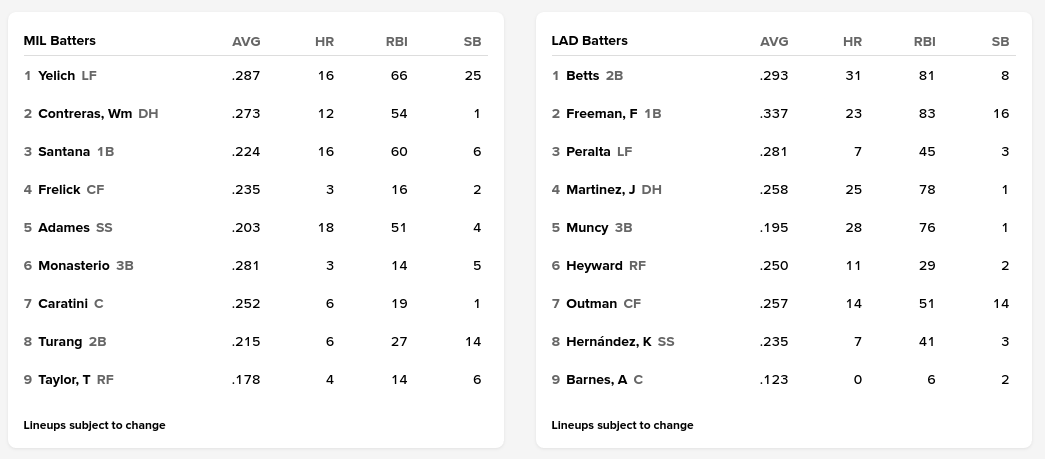Select Outman in the LAD lineup
This screenshot has height=459, width=1045.
(591, 303)
